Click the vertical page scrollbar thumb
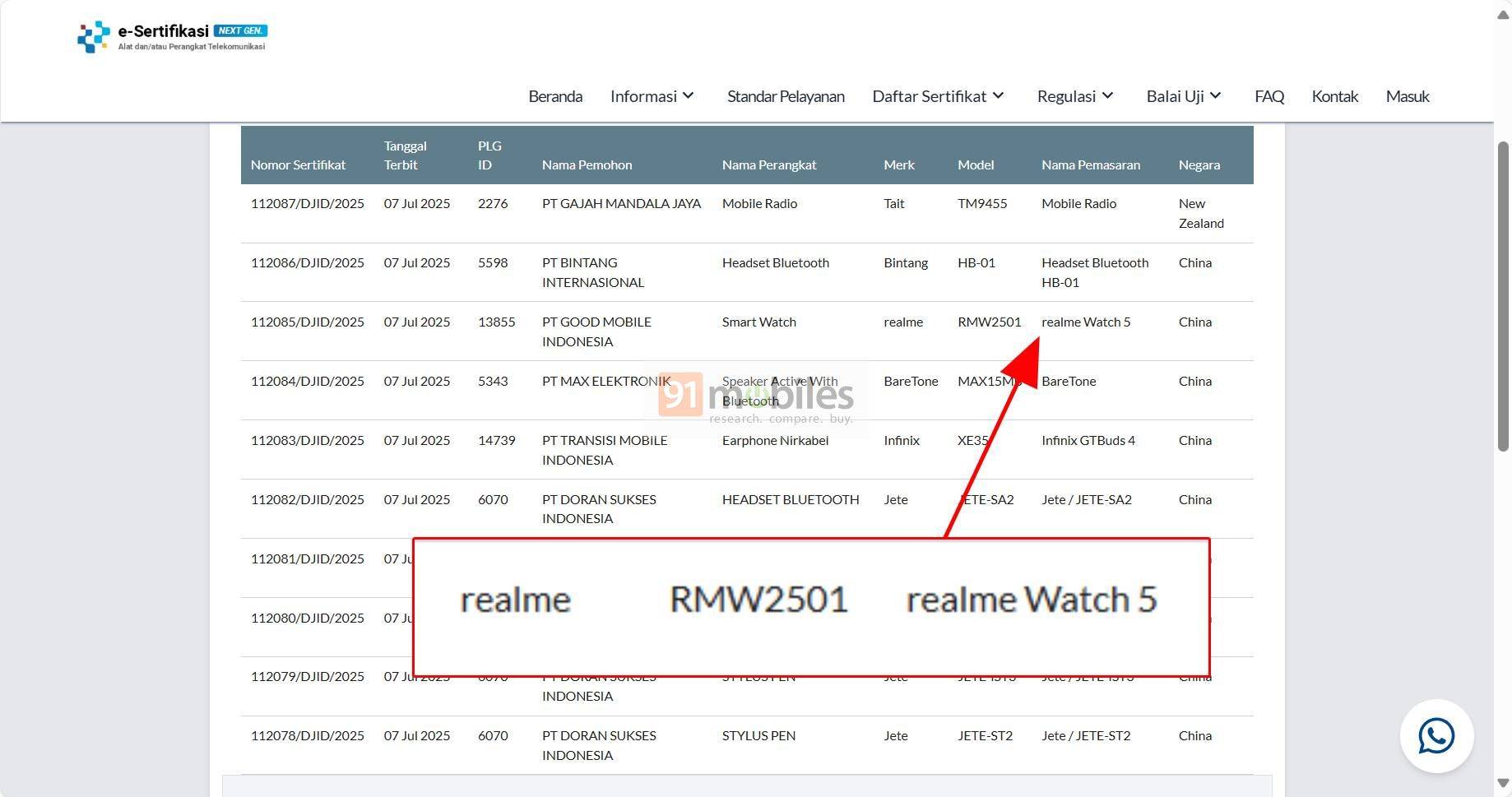 [1503, 296]
